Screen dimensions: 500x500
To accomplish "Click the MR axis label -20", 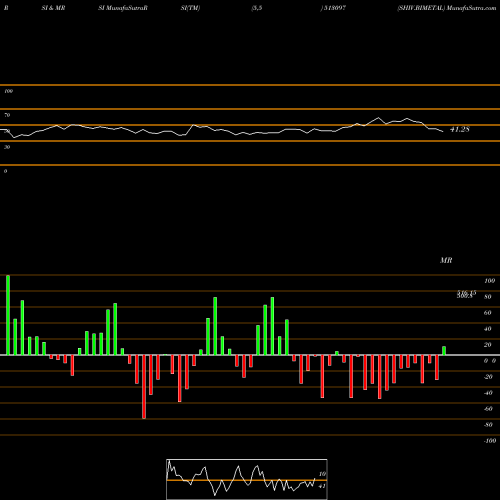I will pyautogui.click(x=488, y=377).
